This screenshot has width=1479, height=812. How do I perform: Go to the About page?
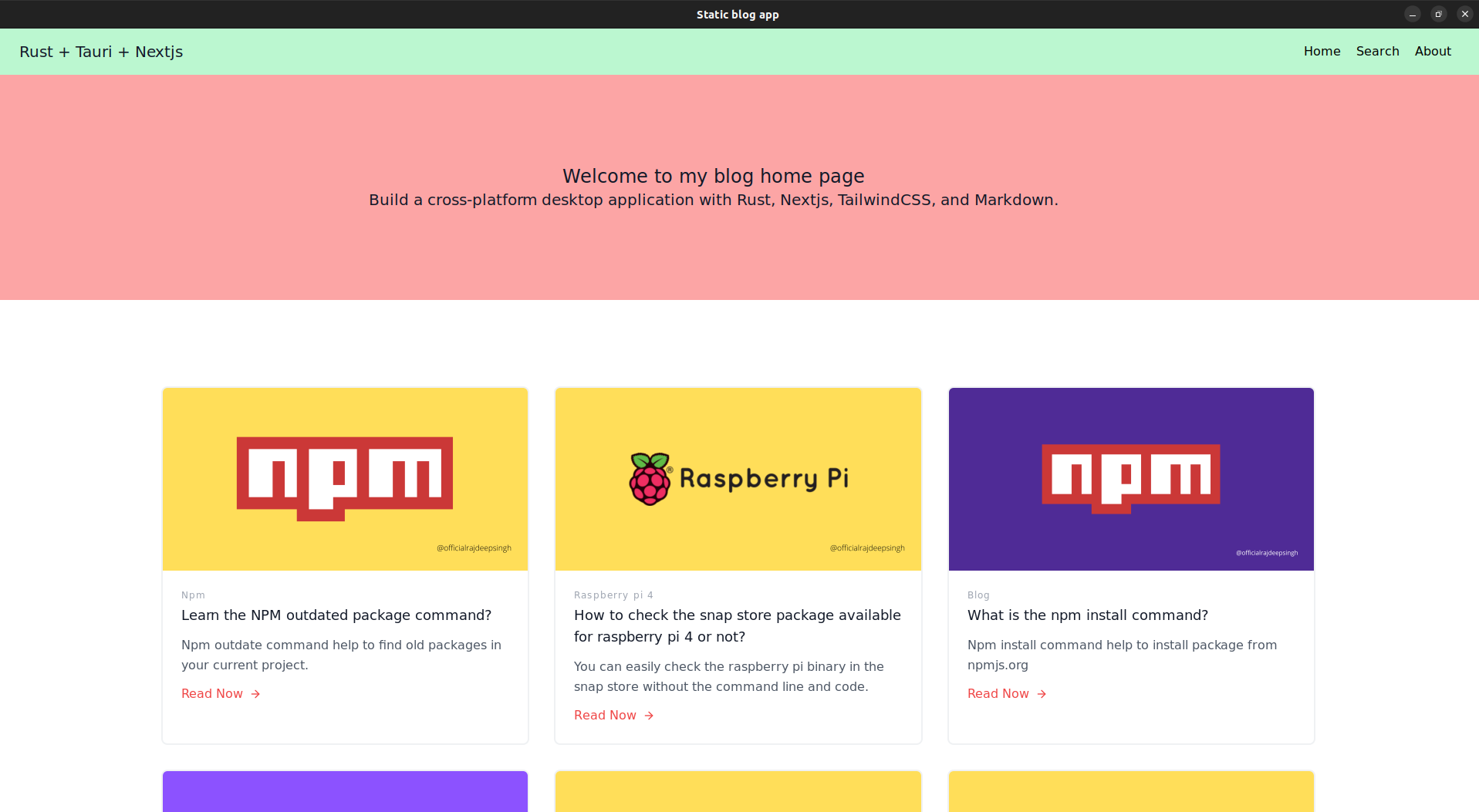tap(1433, 51)
